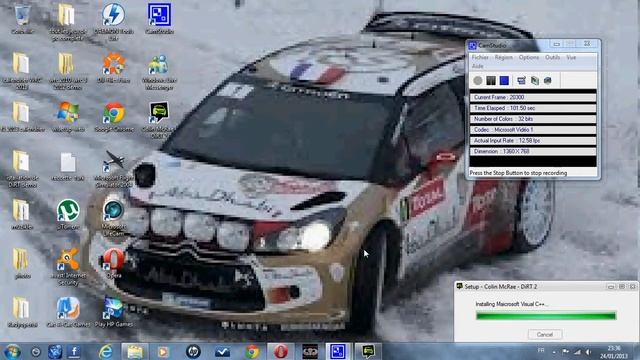Click the last icon in CamStudio toolbar

[548, 81]
